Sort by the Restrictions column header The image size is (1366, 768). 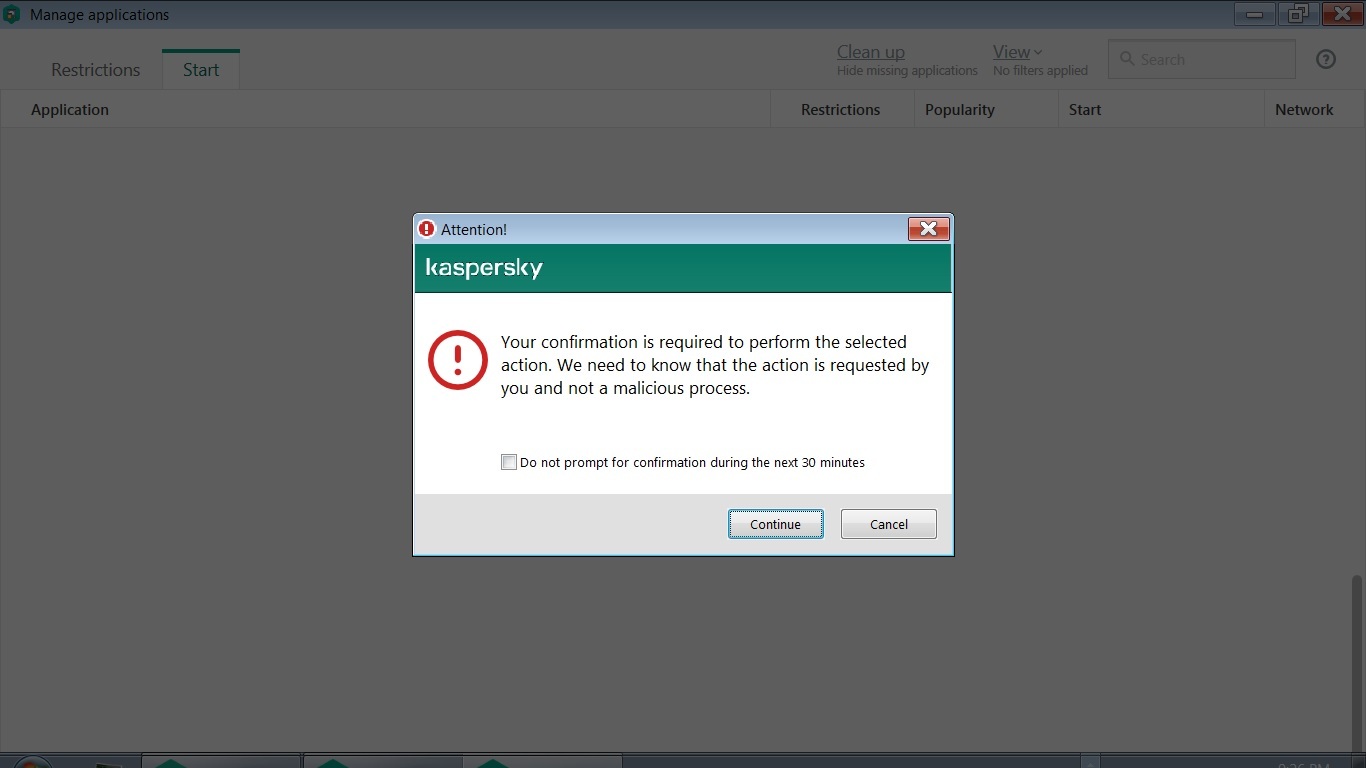pos(841,110)
